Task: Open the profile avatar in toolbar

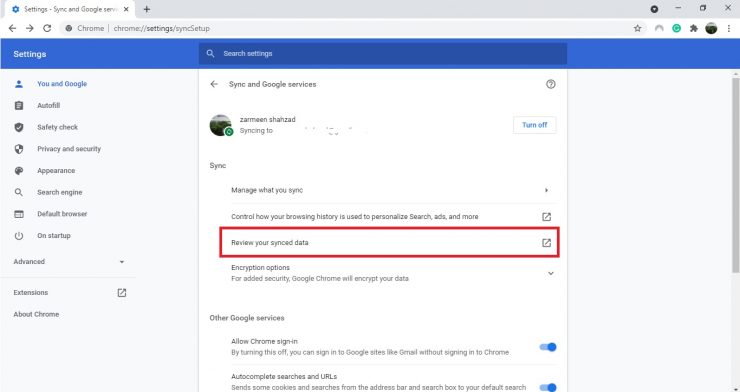Action: pos(711,28)
